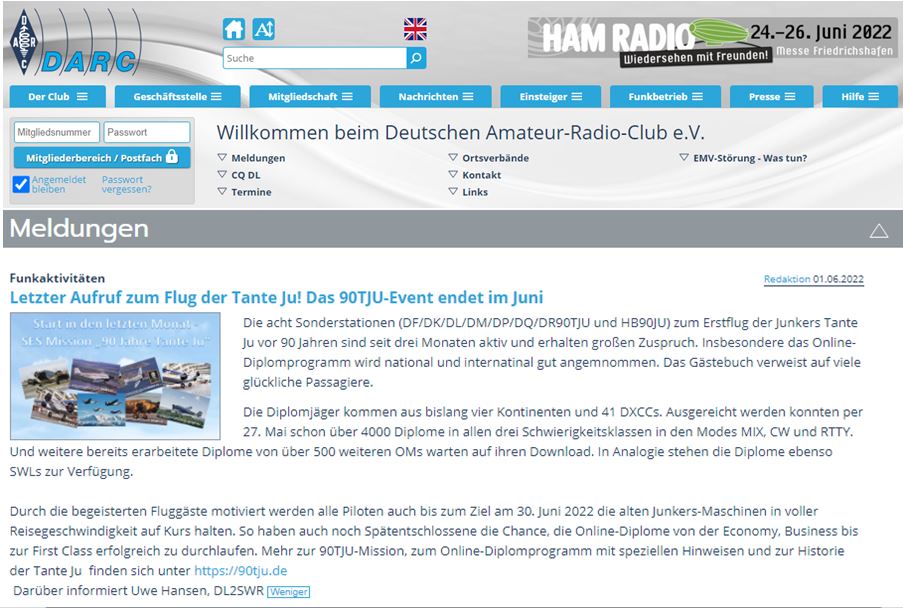
Task: Click the font size adjustment icon
Action: click(x=263, y=29)
